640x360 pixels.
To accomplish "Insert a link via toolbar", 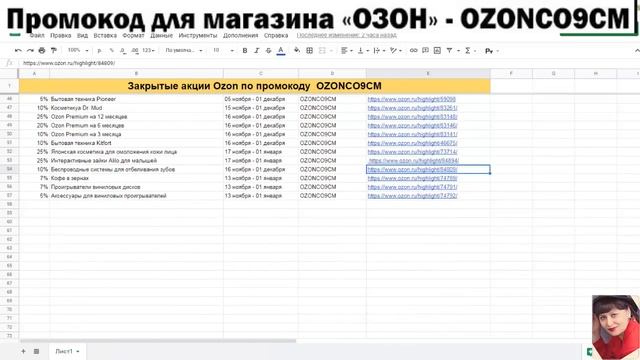I will 413,51.
